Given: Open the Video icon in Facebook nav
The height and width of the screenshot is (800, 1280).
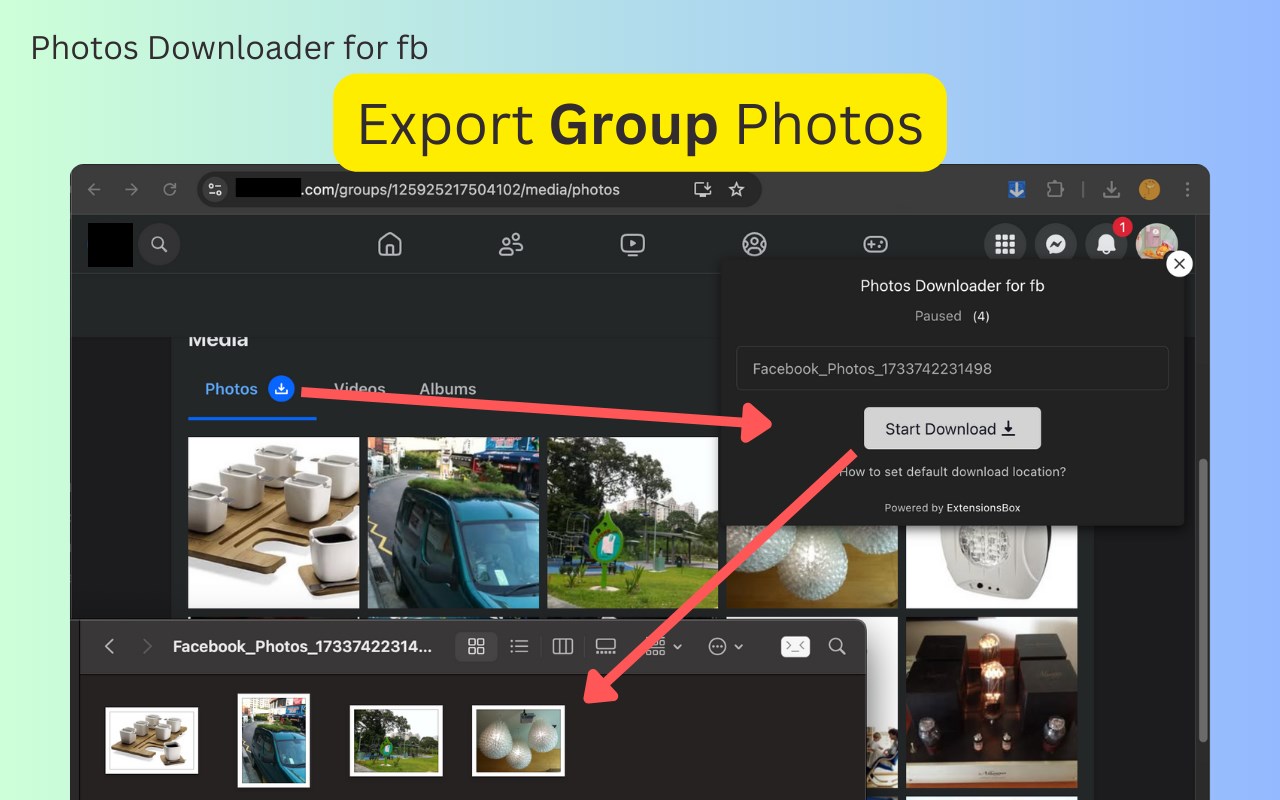Looking at the screenshot, I should tap(633, 244).
